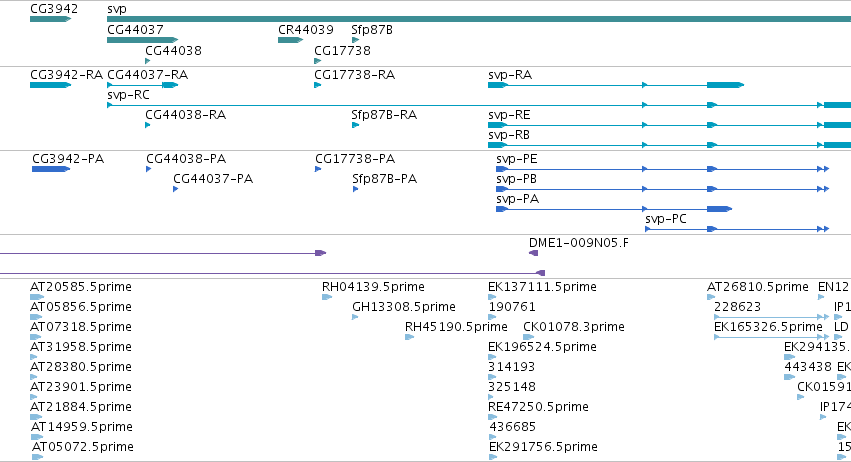Select the AT31958.5prime EST

(x=34, y=357)
